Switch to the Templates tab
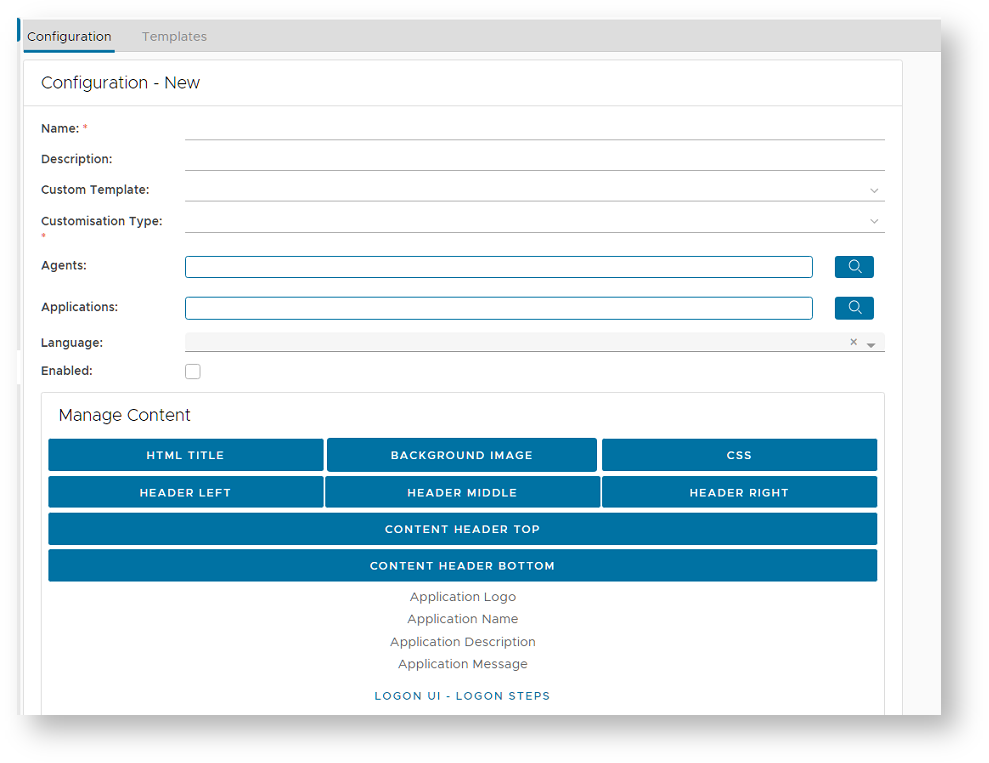The image size is (989, 763). (x=174, y=37)
